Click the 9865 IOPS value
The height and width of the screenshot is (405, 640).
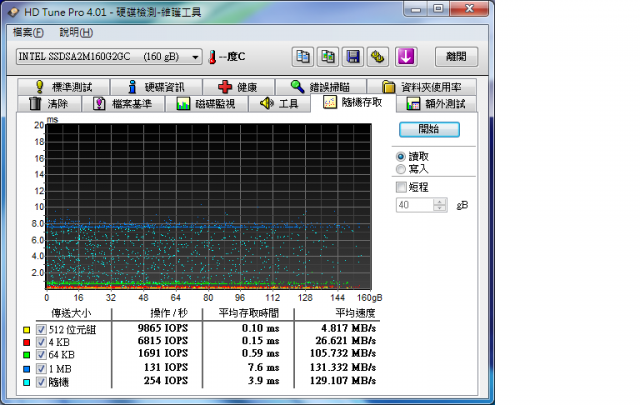click(x=163, y=328)
